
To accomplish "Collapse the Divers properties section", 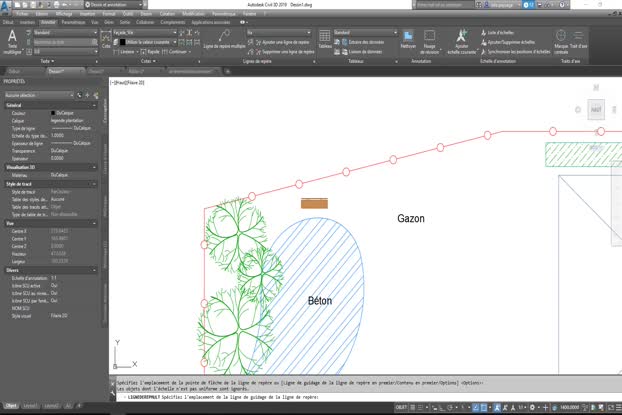I will 94,270.
